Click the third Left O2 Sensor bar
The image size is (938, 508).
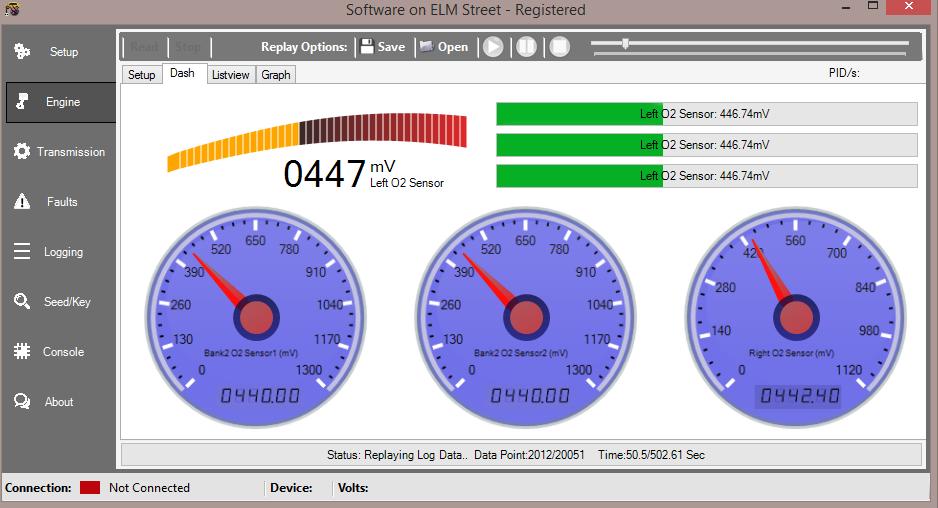coord(706,176)
